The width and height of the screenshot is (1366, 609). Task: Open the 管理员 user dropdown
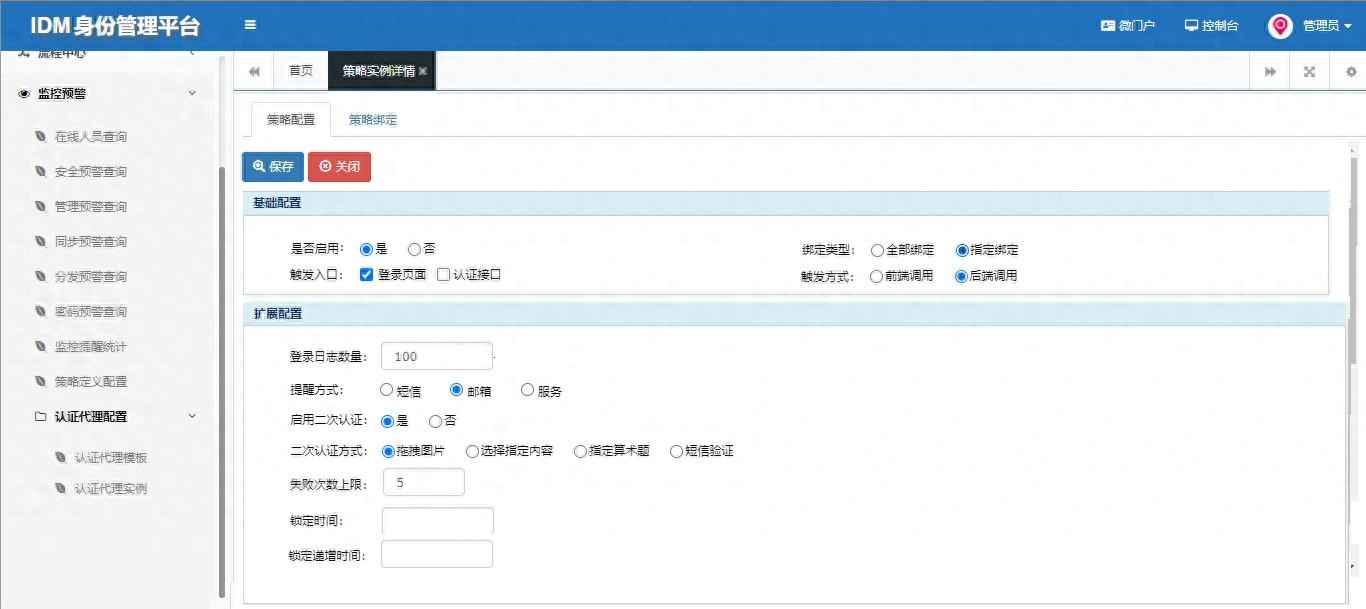point(1327,26)
